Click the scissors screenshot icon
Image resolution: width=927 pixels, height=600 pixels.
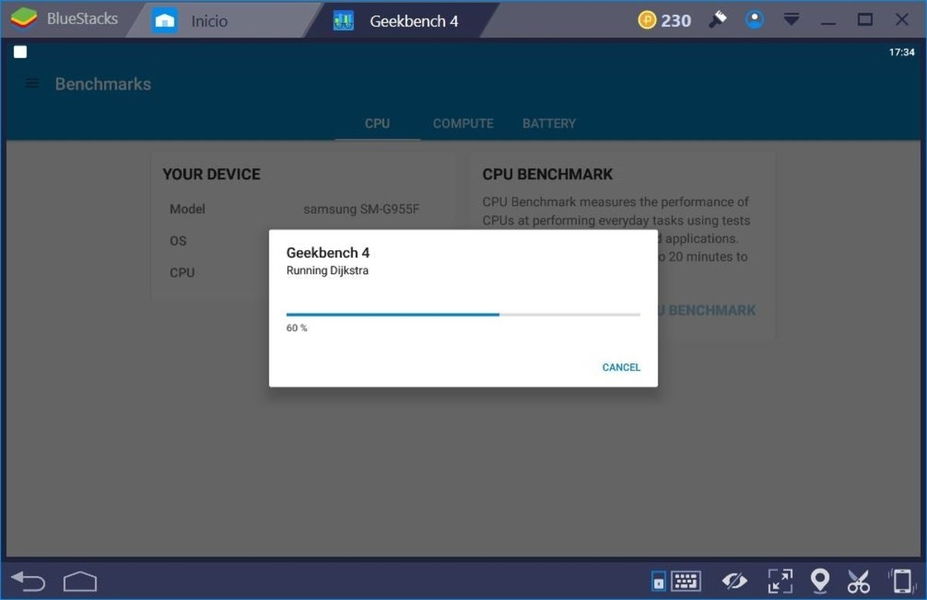(858, 581)
